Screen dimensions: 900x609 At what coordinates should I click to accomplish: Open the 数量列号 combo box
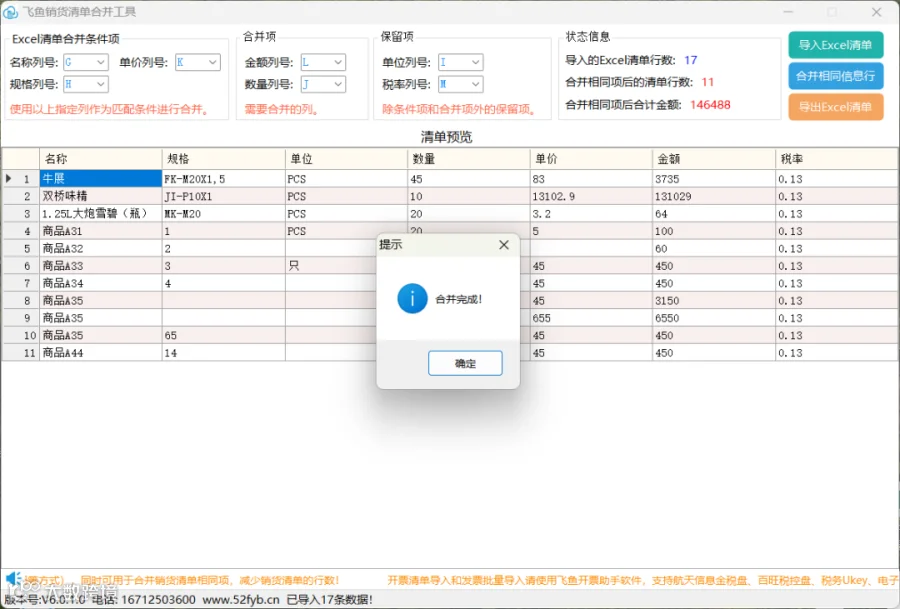[x=323, y=84]
